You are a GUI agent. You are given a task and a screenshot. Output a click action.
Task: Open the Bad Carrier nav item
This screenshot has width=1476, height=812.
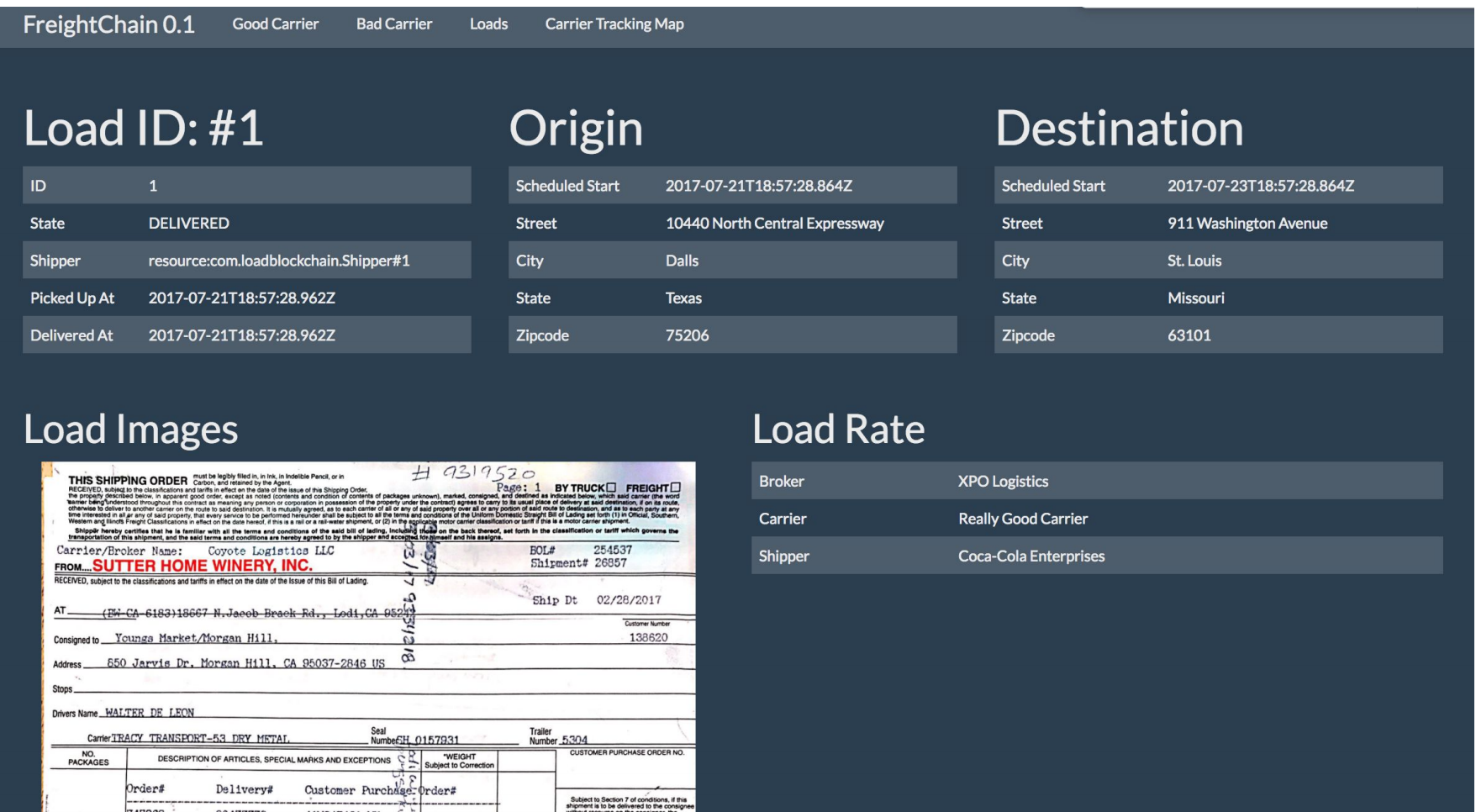coord(394,24)
